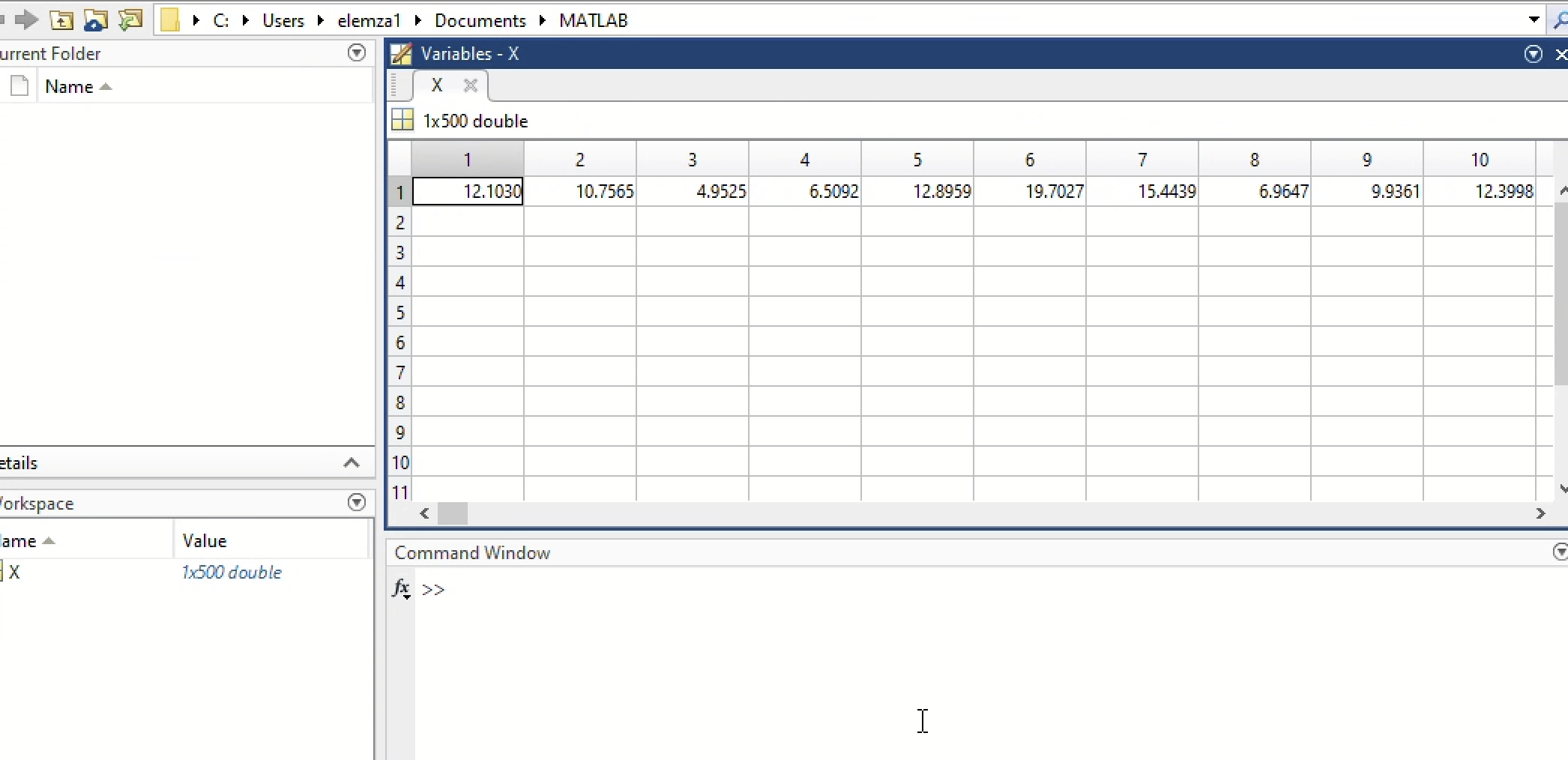Open the Current Folder panel actions menu
The height and width of the screenshot is (760, 1568).
357,52
